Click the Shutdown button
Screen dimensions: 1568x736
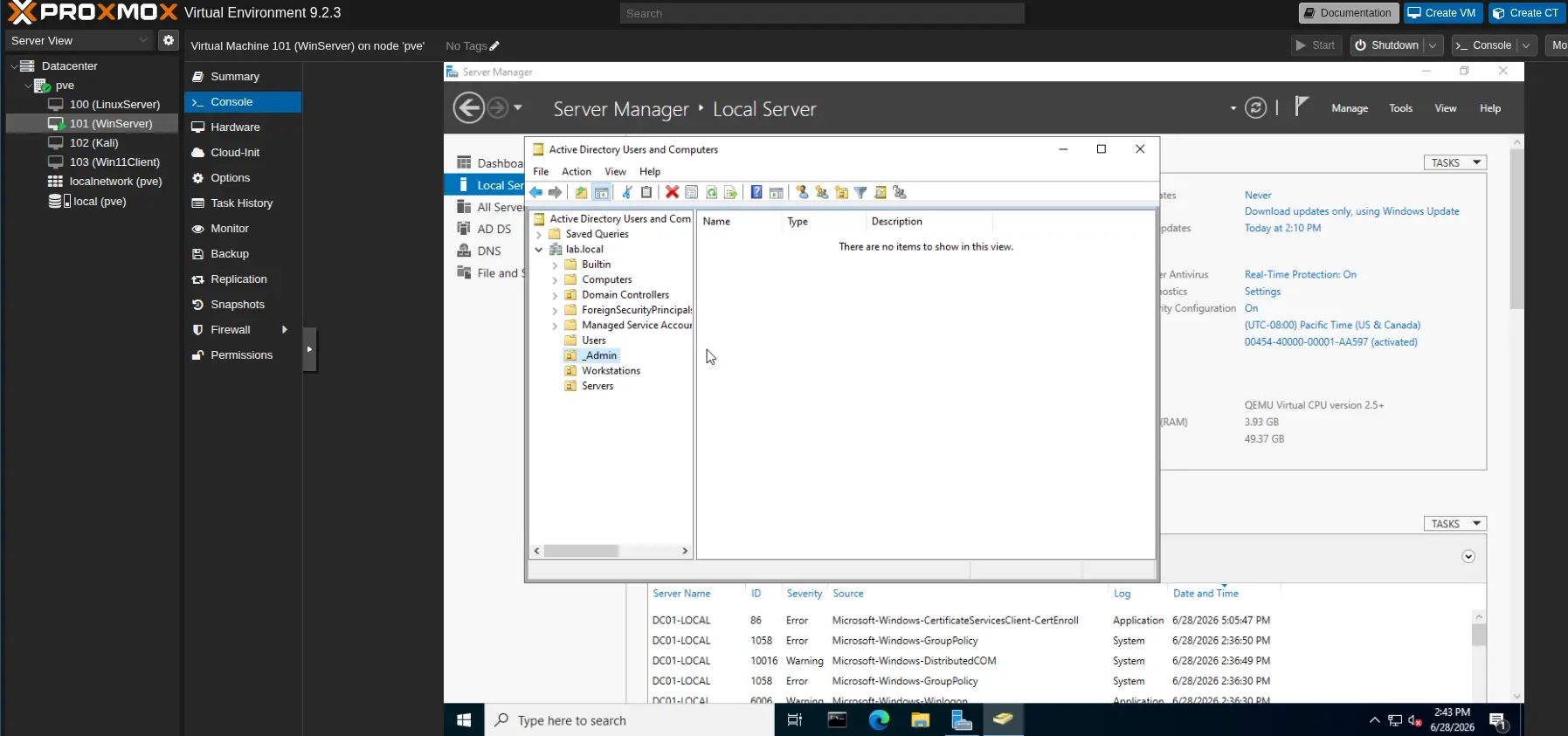pyautogui.click(x=1387, y=45)
